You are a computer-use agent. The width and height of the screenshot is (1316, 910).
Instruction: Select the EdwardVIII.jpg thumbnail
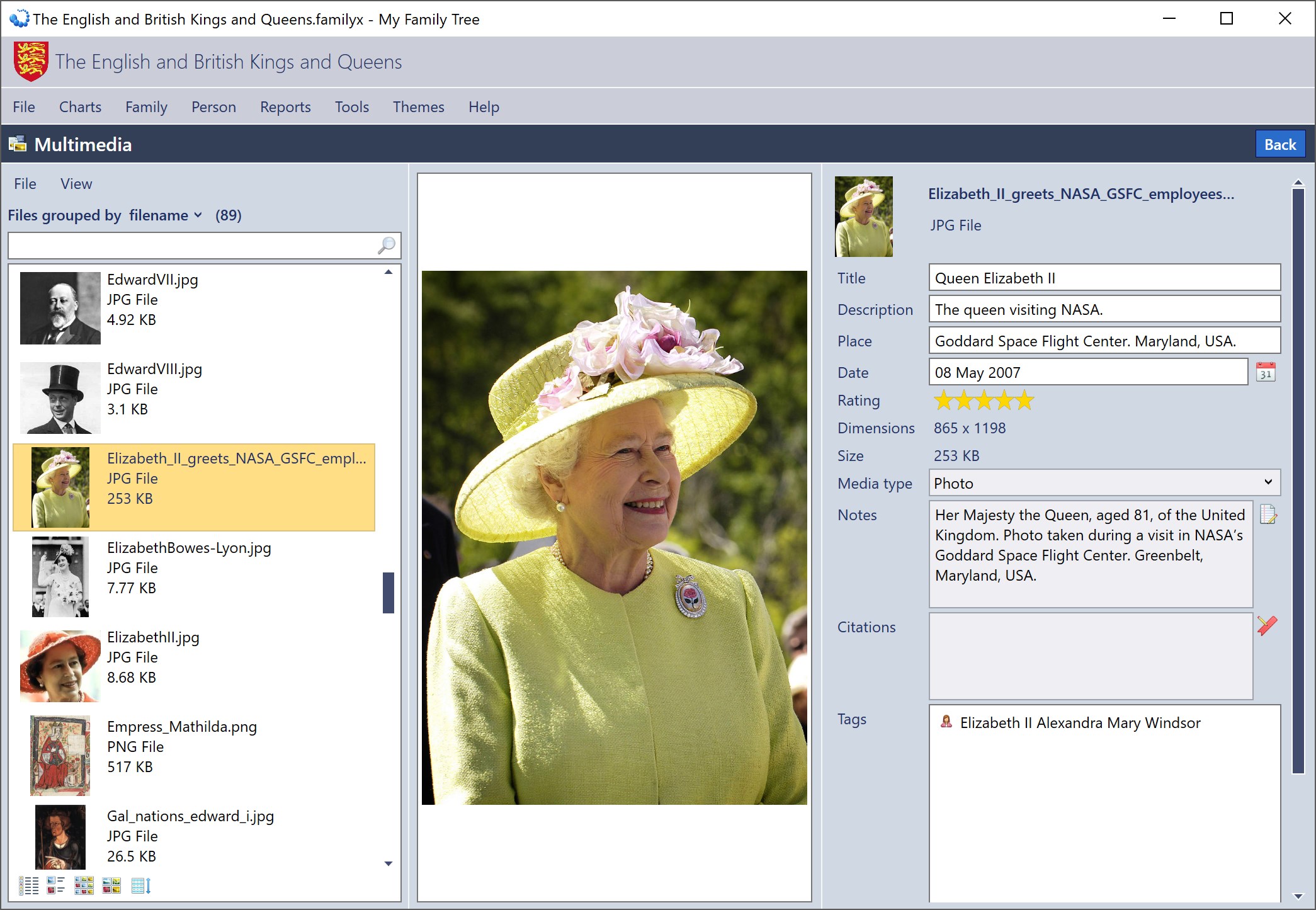pyautogui.click(x=60, y=398)
